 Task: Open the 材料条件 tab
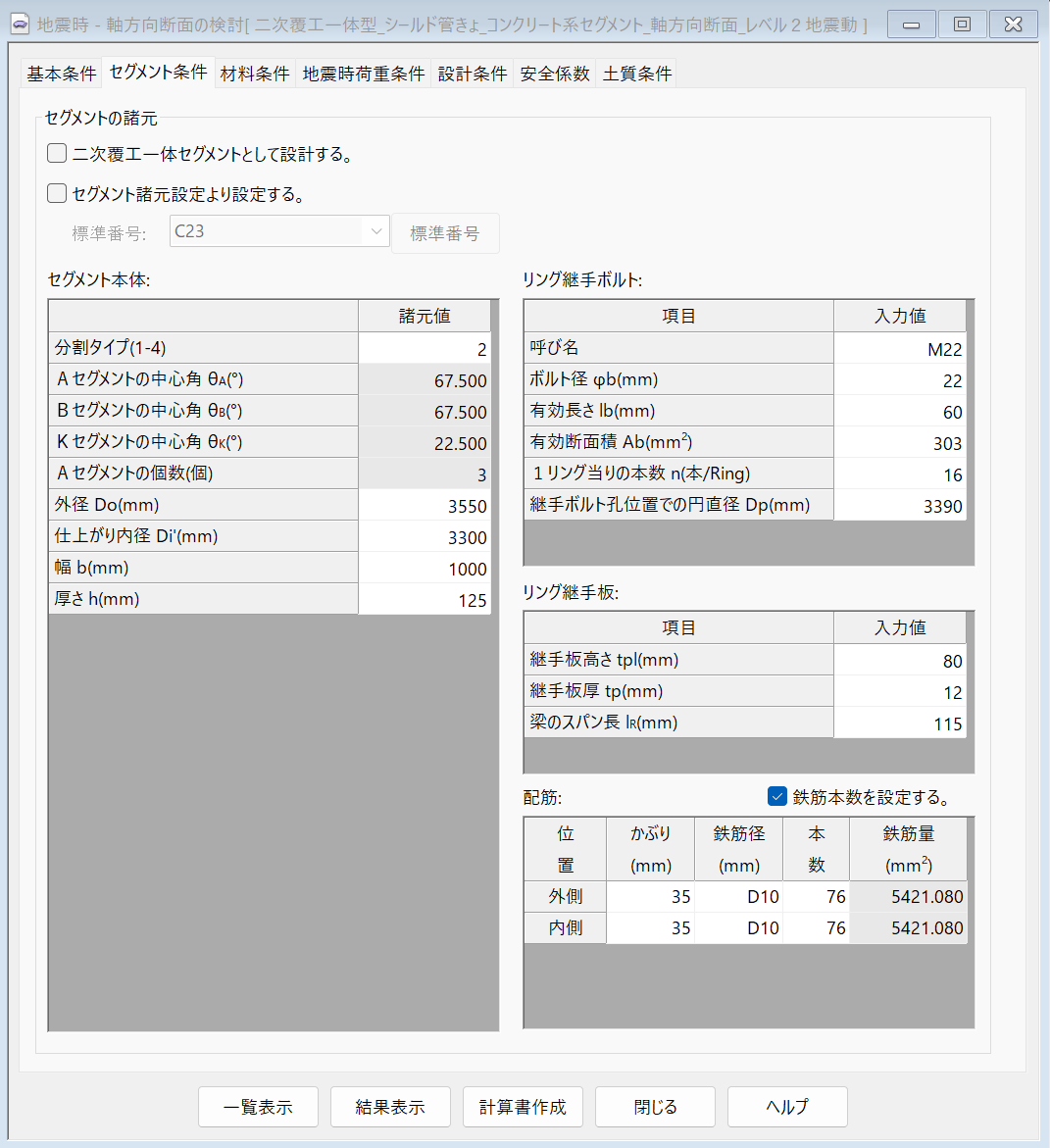pyautogui.click(x=255, y=74)
